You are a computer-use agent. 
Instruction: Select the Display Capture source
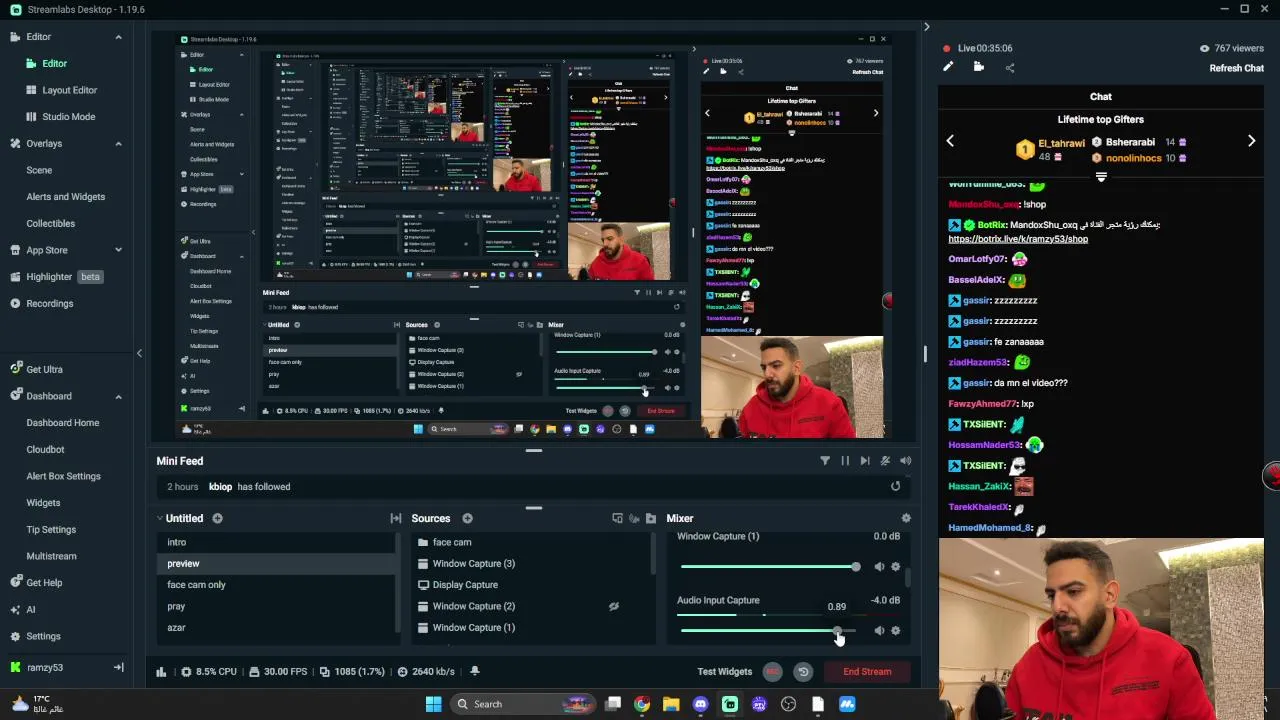point(465,585)
